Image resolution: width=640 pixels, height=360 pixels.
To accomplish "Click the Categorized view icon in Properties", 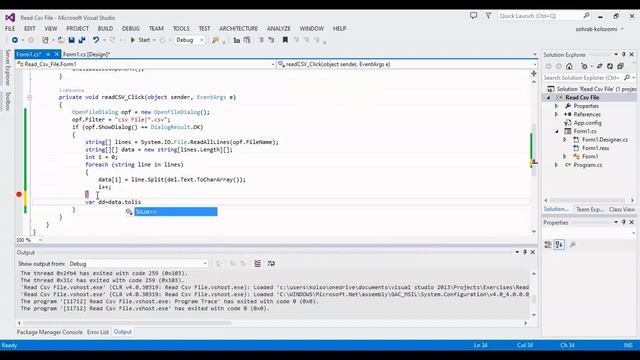I will (x=548, y=244).
